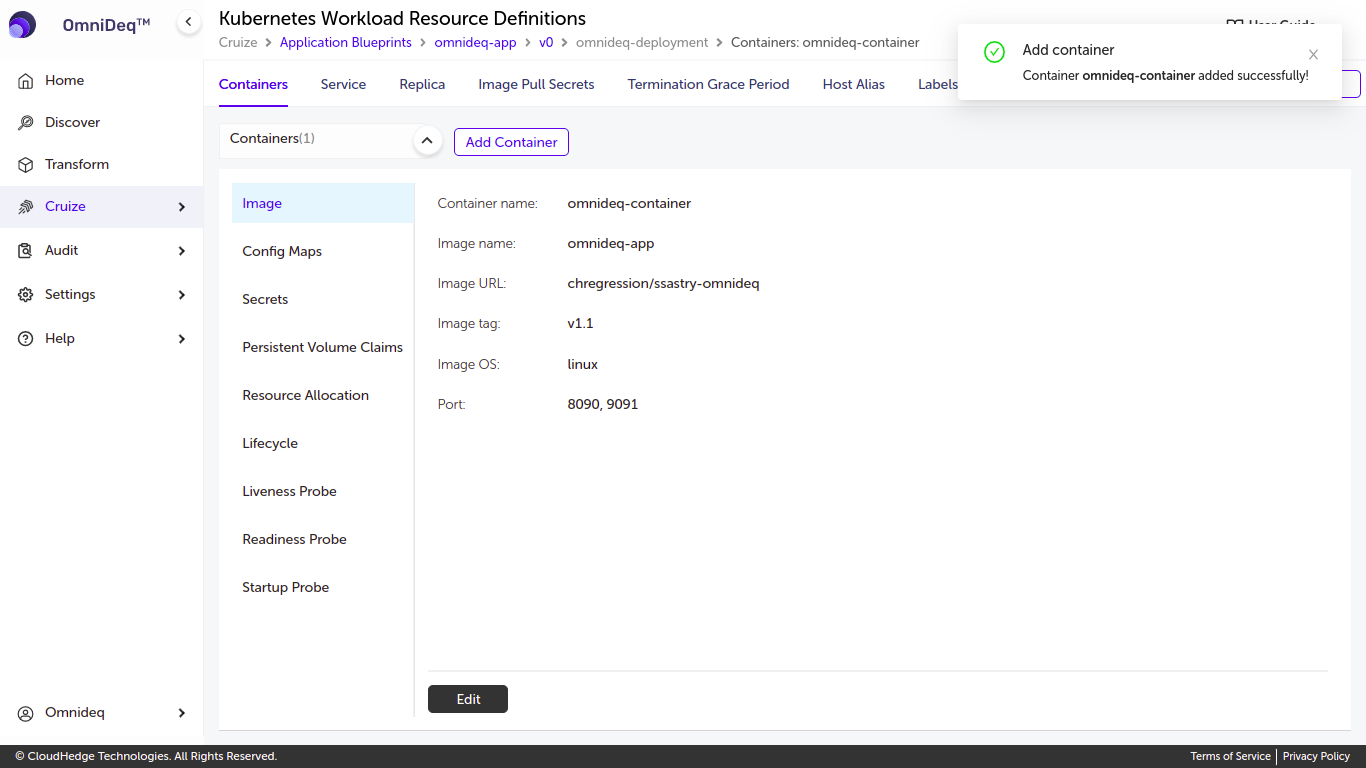Click the Settings gear icon
This screenshot has width=1366, height=768.
[x=26, y=294]
